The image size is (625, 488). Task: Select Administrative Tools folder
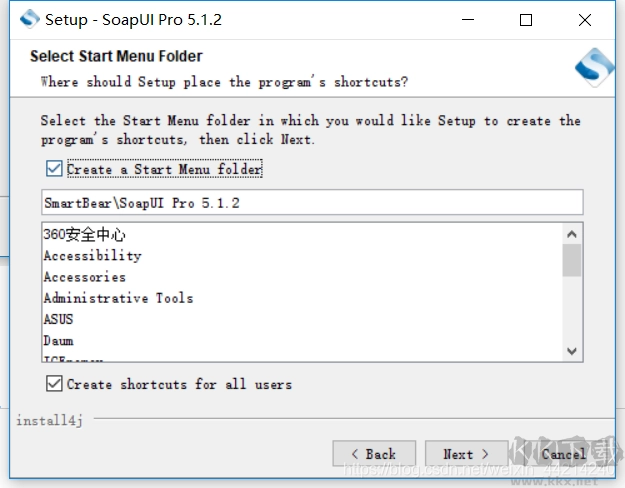click(x=118, y=298)
